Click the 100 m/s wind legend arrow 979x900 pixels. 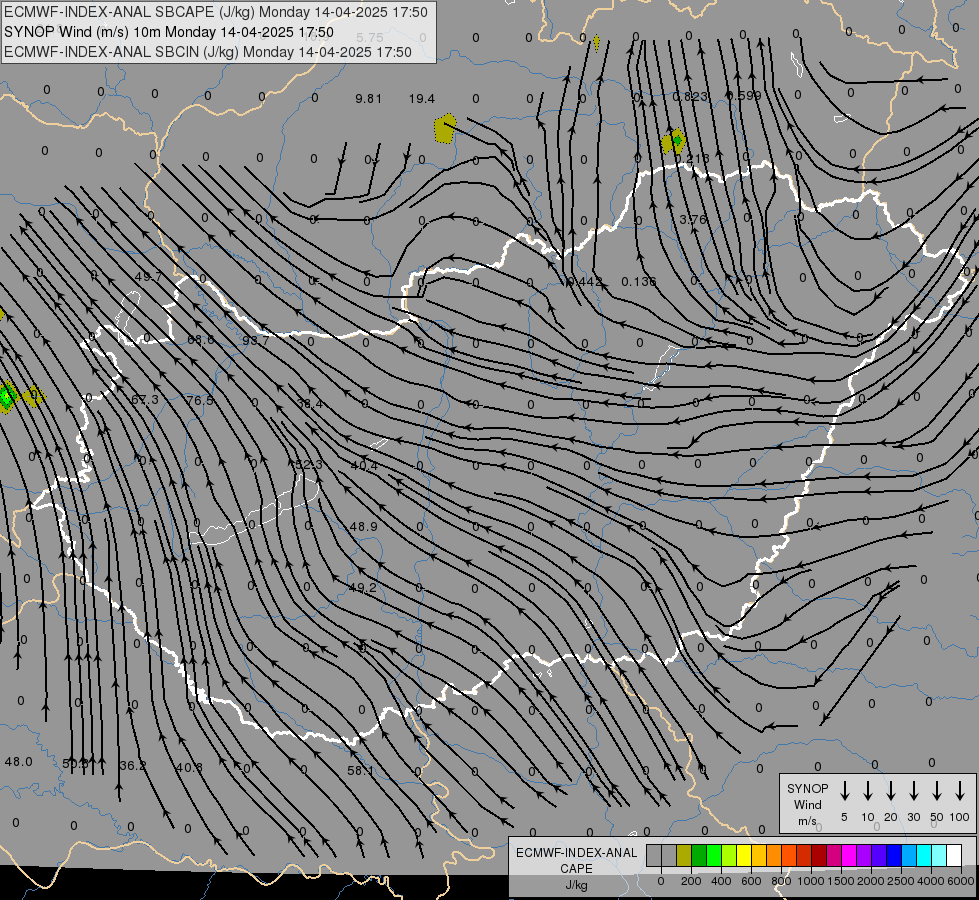(x=960, y=791)
